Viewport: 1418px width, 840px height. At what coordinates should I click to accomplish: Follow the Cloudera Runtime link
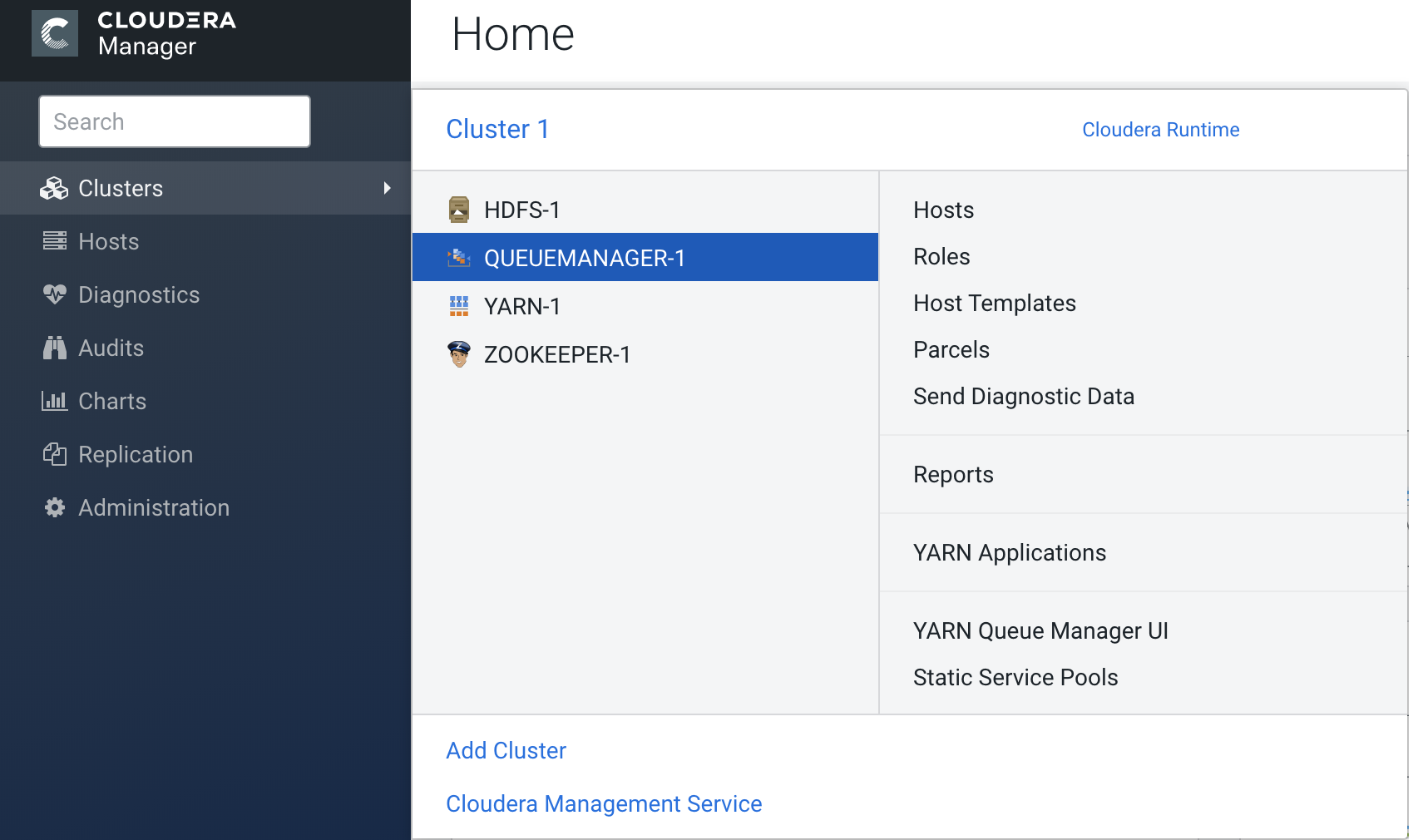(1160, 130)
